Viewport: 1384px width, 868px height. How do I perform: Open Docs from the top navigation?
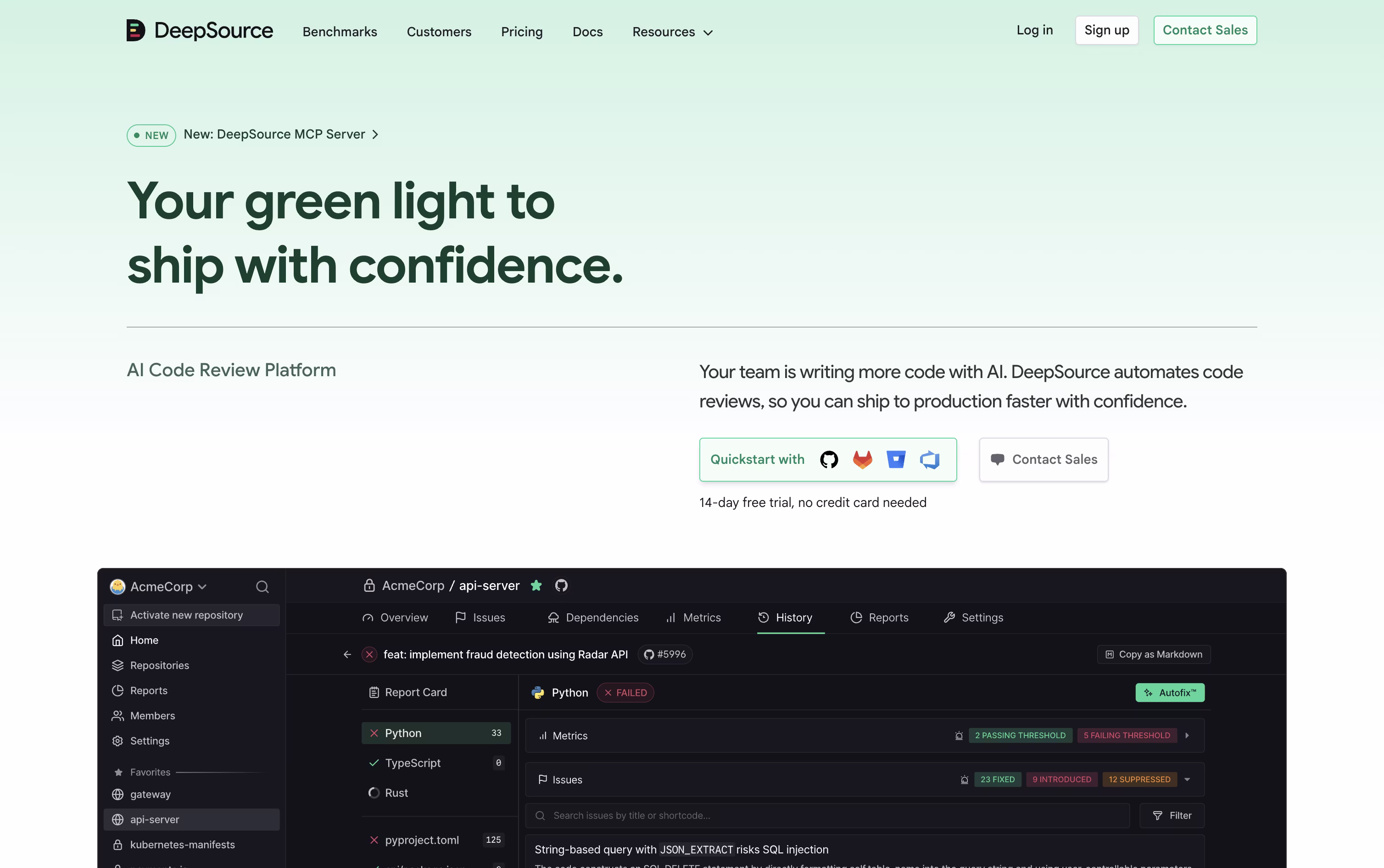pyautogui.click(x=587, y=32)
